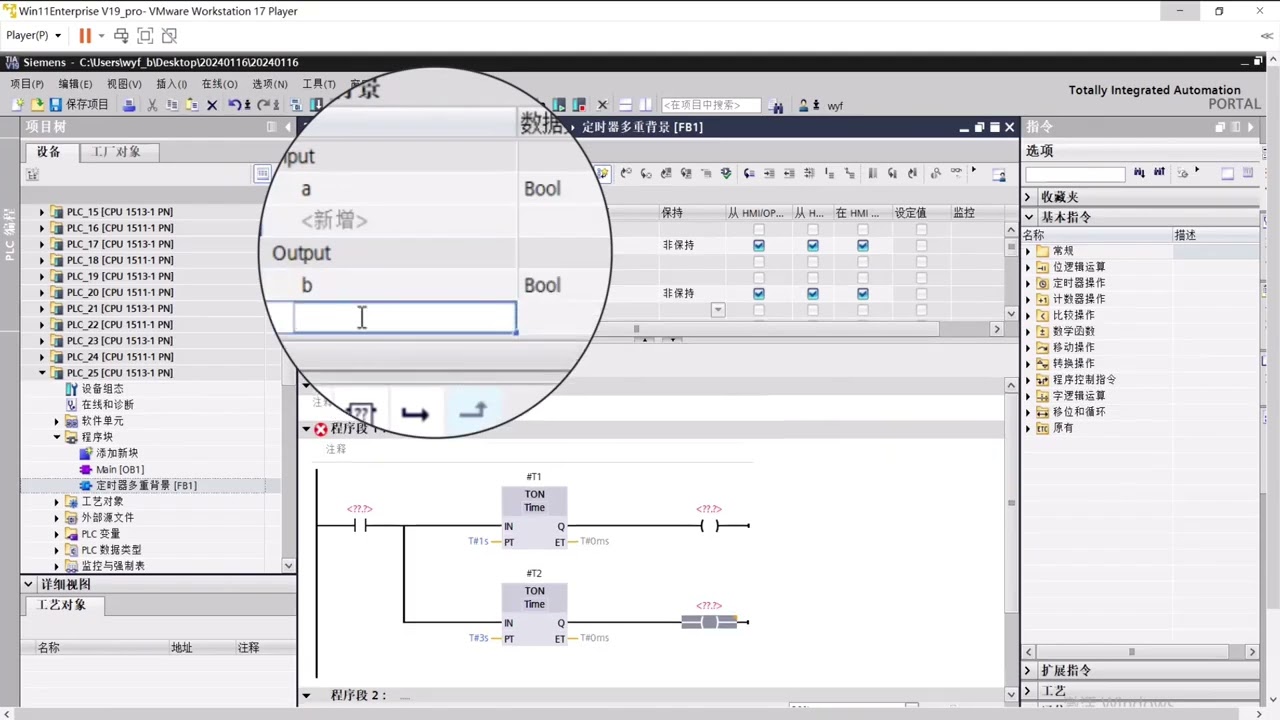Click the split editor horizontally icon
Image resolution: width=1280 pixels, height=720 pixels.
[625, 105]
